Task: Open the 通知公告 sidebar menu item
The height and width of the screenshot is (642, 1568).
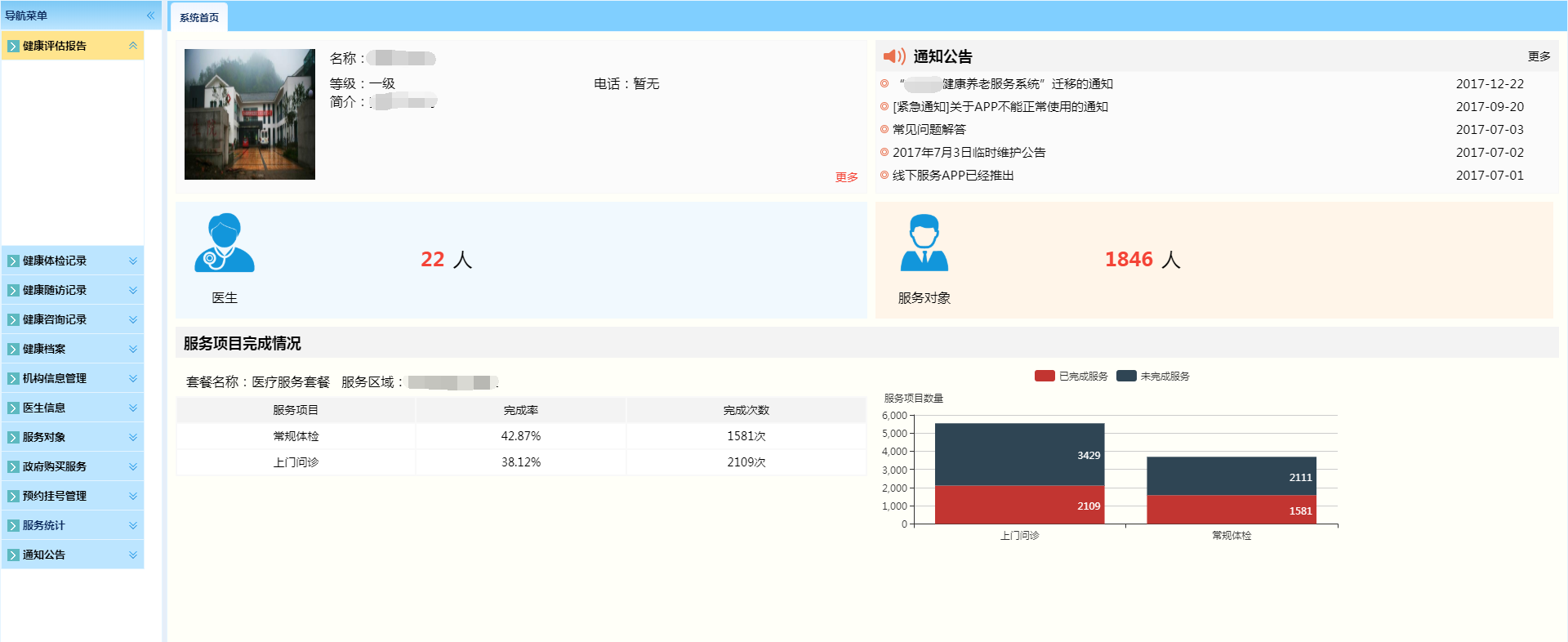Action: 44,555
